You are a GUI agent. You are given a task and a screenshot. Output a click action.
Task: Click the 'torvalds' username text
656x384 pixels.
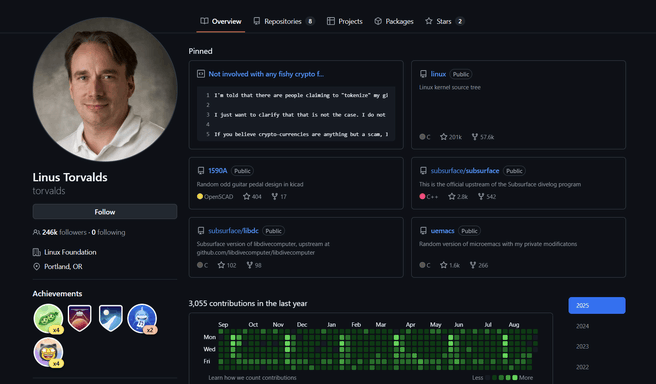tap(49, 191)
